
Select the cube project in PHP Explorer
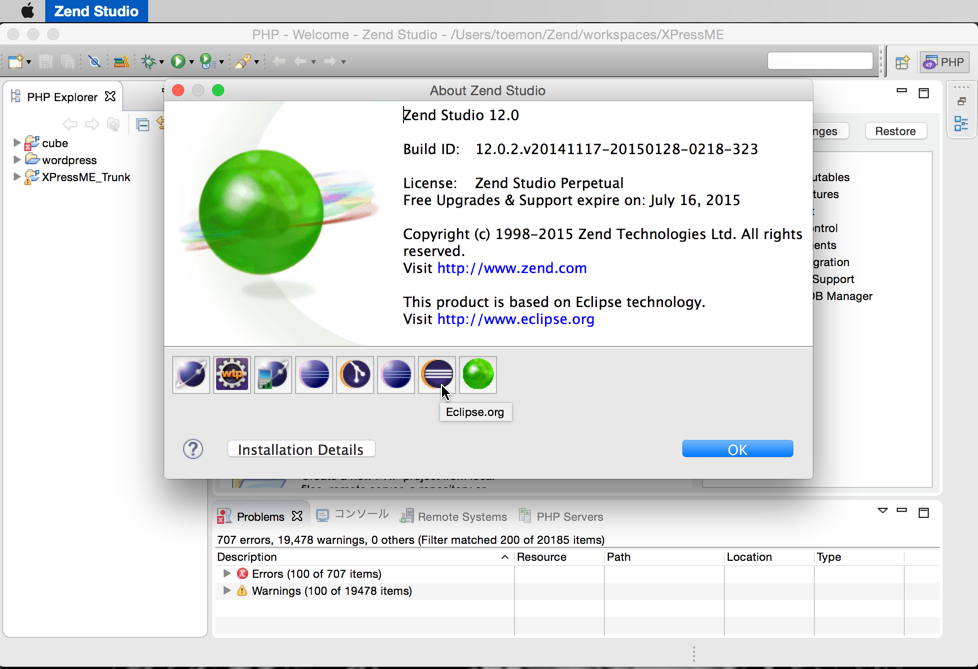[55, 143]
